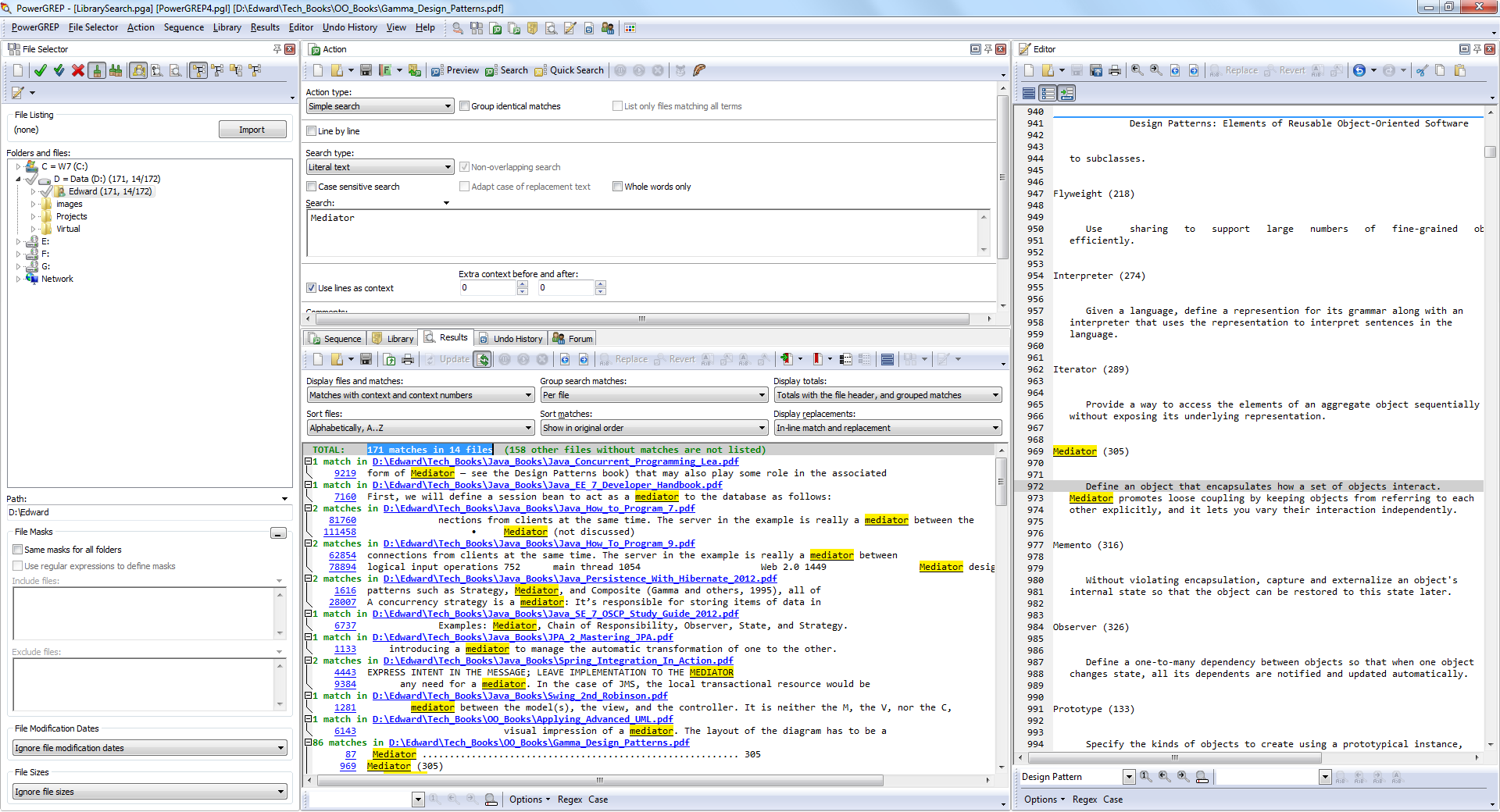
Task: Open the File Sizes dropdown
Action: point(150,792)
